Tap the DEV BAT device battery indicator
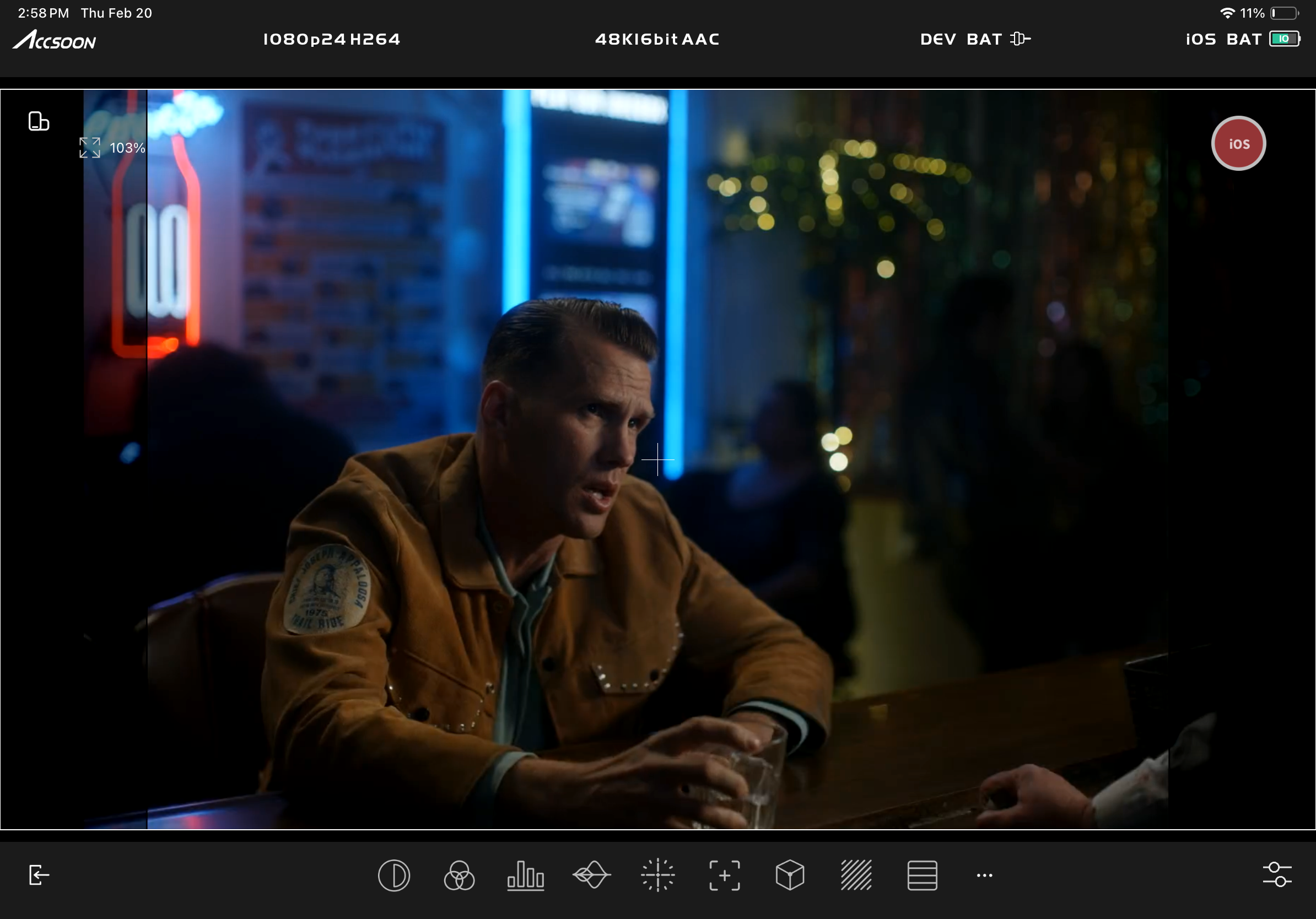The image size is (1316, 919). 975,39
